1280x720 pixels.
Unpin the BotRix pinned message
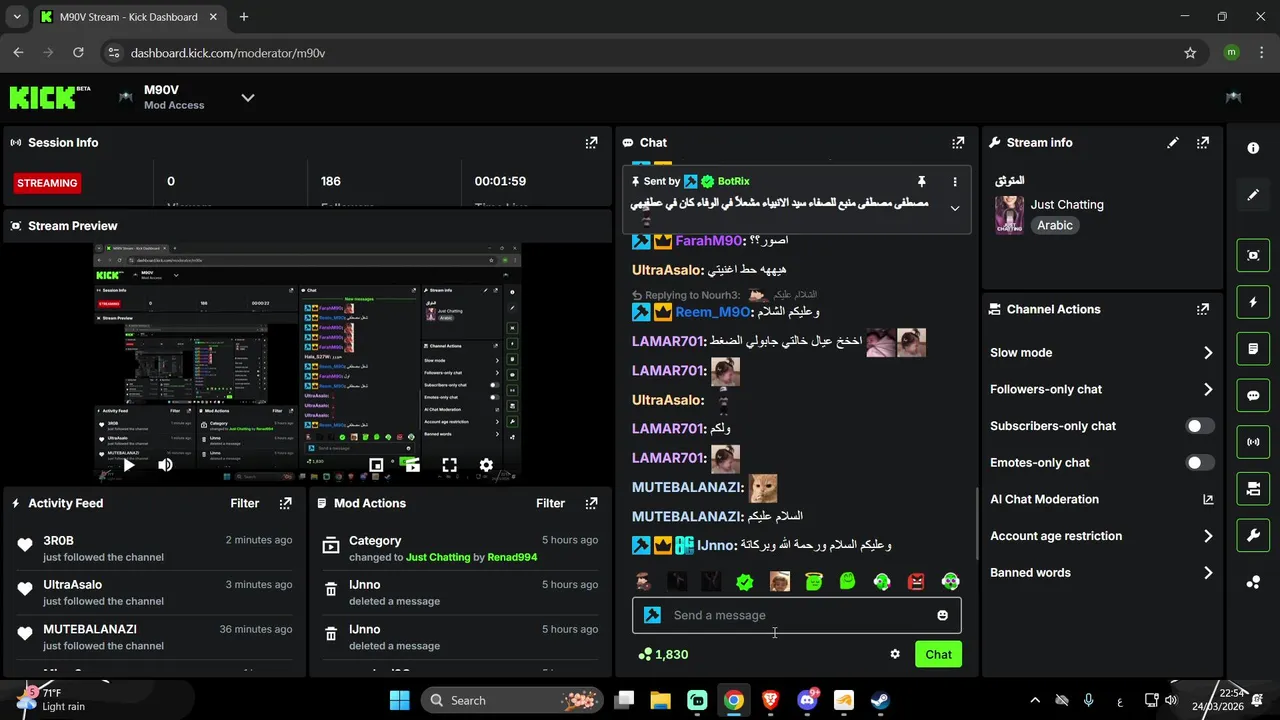pos(922,181)
